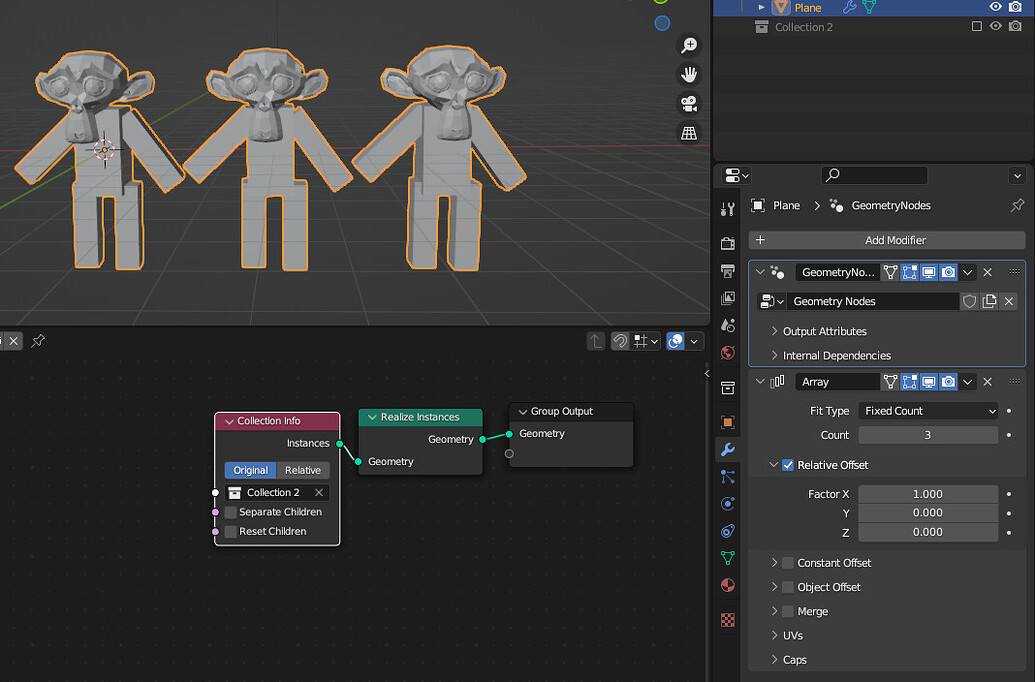Open the Texture properties checker icon

tap(727, 620)
